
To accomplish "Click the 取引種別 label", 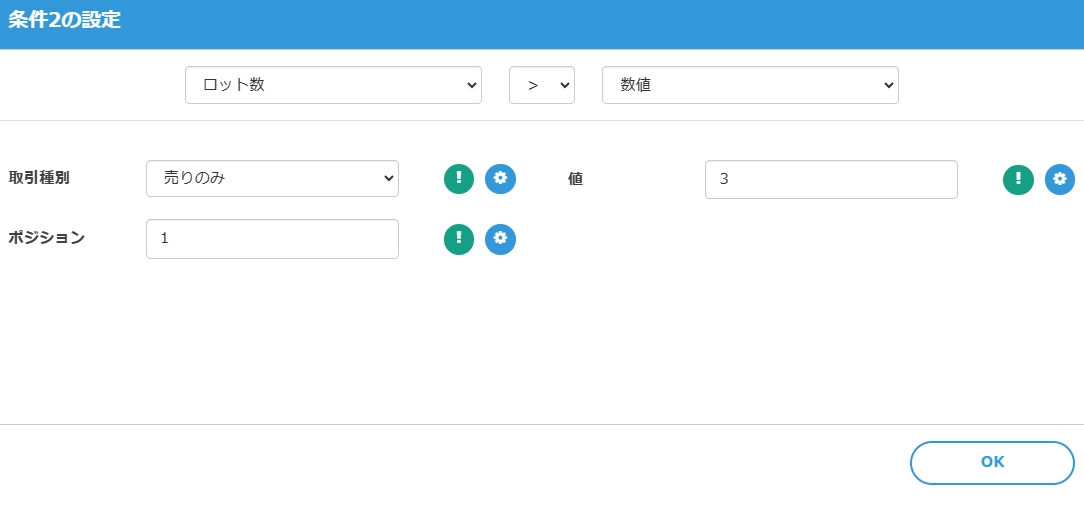I will click(39, 178).
